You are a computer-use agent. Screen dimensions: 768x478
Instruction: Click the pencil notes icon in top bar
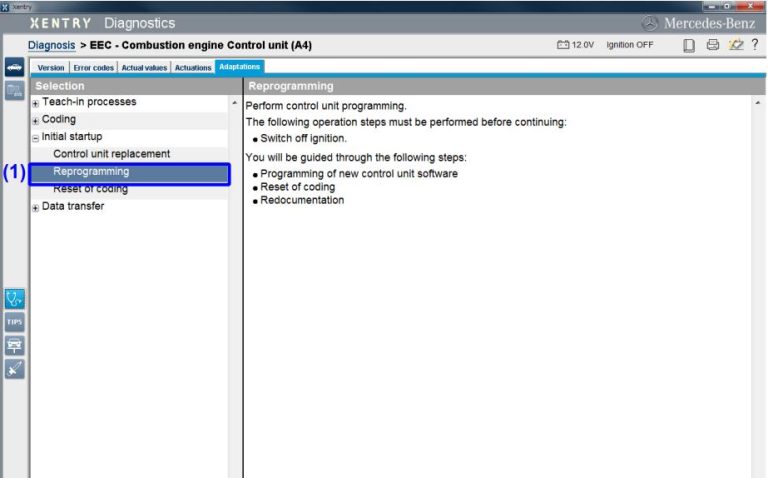pyautogui.click(x=735, y=45)
